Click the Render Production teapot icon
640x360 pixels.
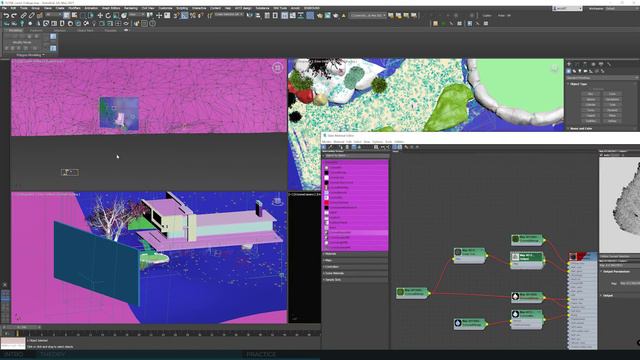(x=336, y=16)
